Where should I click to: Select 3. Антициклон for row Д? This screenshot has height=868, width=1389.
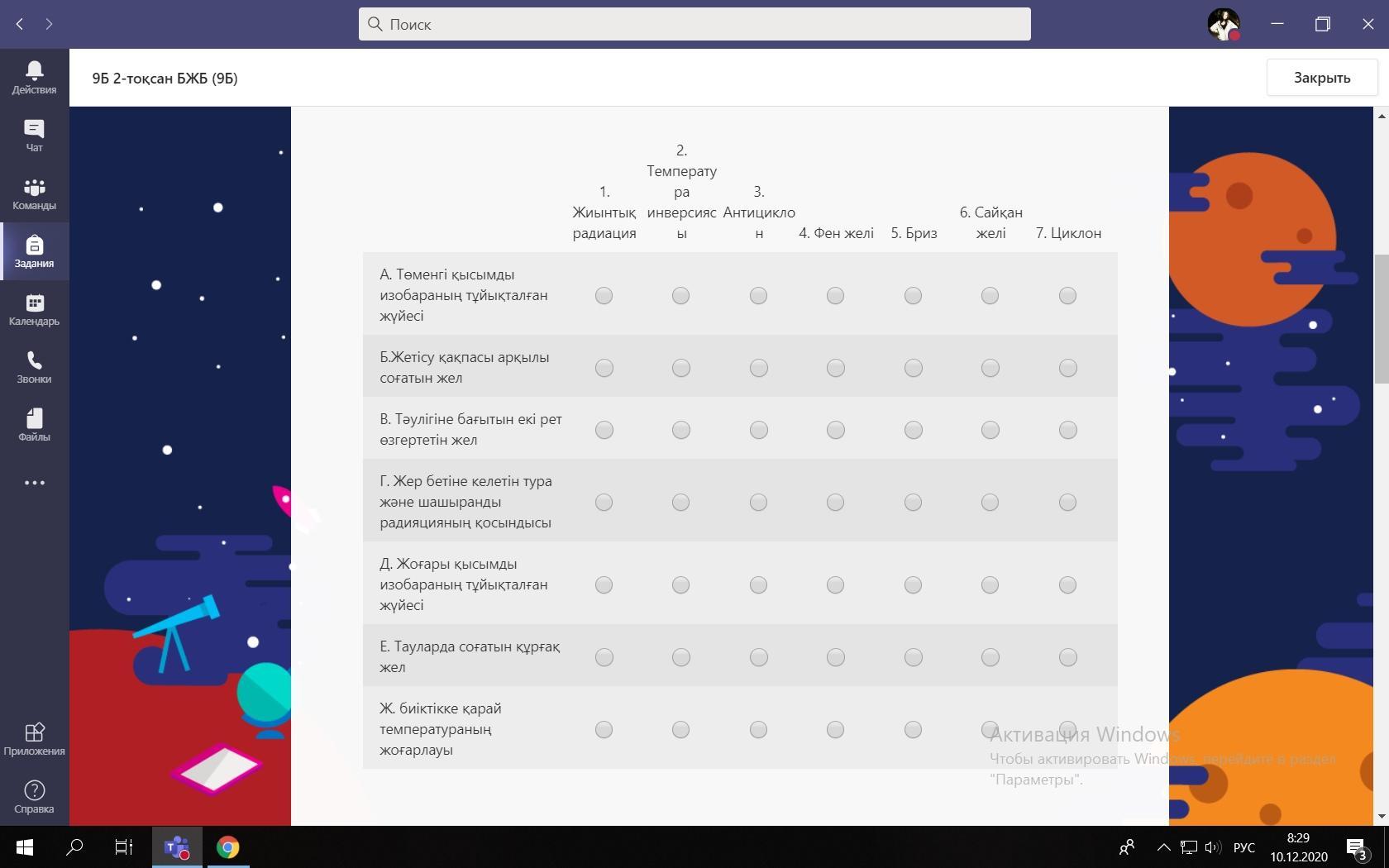click(758, 584)
